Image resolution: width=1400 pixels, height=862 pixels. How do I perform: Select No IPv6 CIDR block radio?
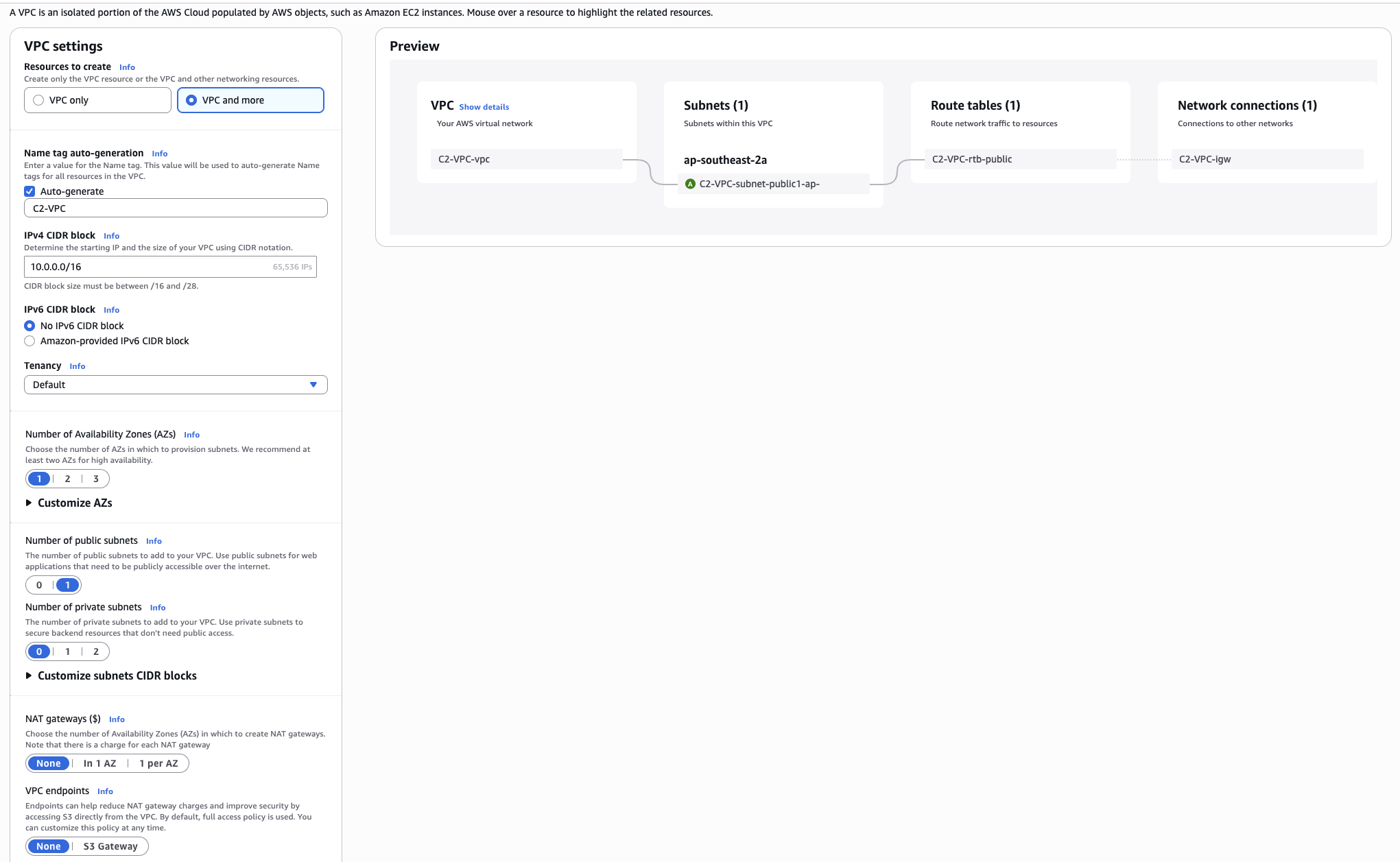[29, 326]
